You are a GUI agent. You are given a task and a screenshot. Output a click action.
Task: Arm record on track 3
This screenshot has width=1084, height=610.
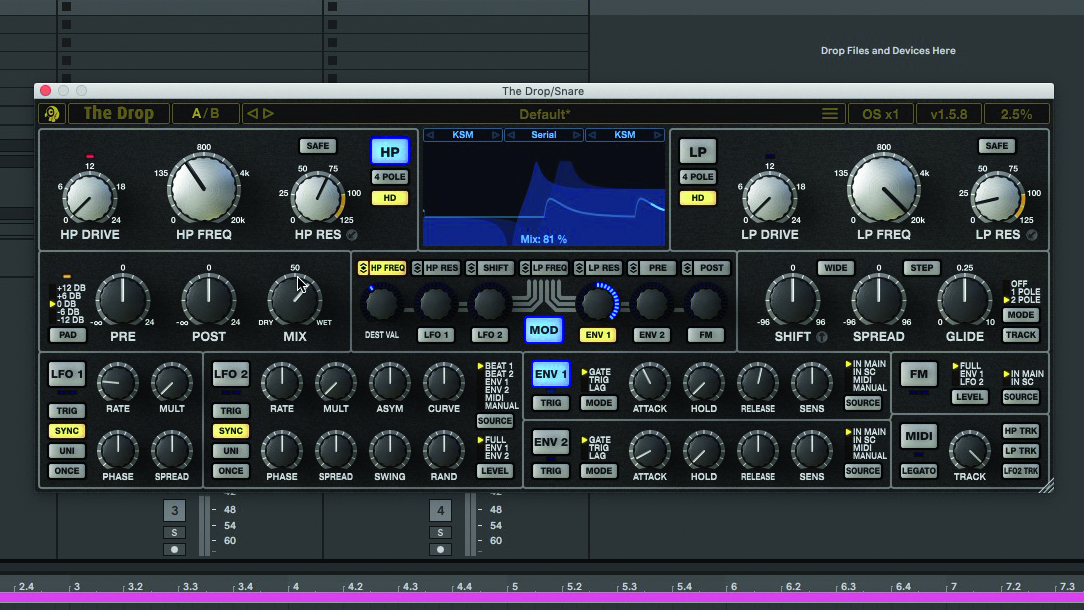coord(174,550)
